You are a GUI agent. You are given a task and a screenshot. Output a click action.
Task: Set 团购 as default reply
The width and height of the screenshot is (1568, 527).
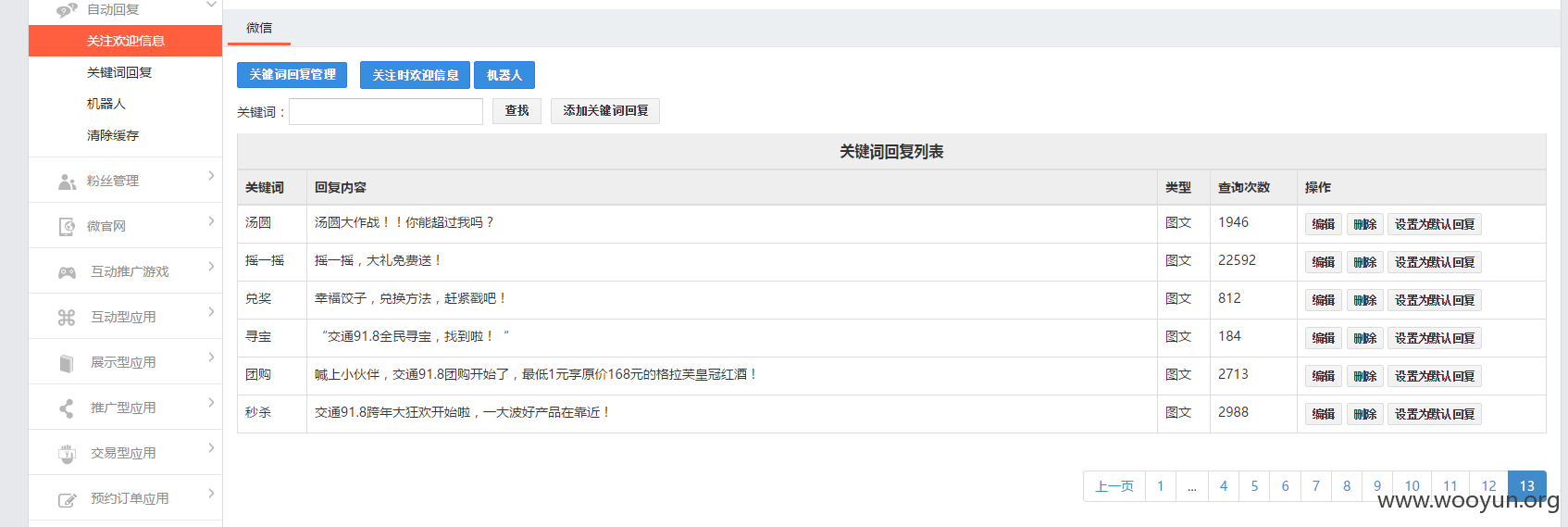(1435, 376)
